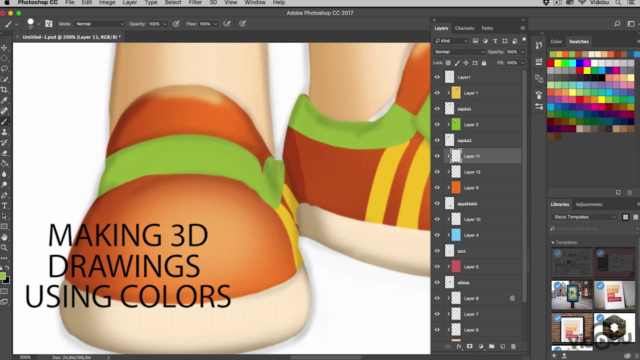Switch to the Adjustments tab

tap(589, 204)
